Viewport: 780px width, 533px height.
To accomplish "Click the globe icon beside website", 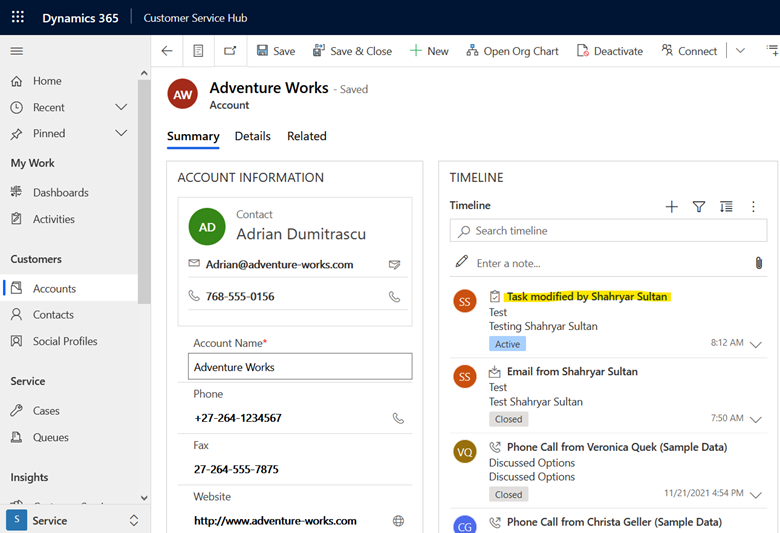I will pos(398,521).
